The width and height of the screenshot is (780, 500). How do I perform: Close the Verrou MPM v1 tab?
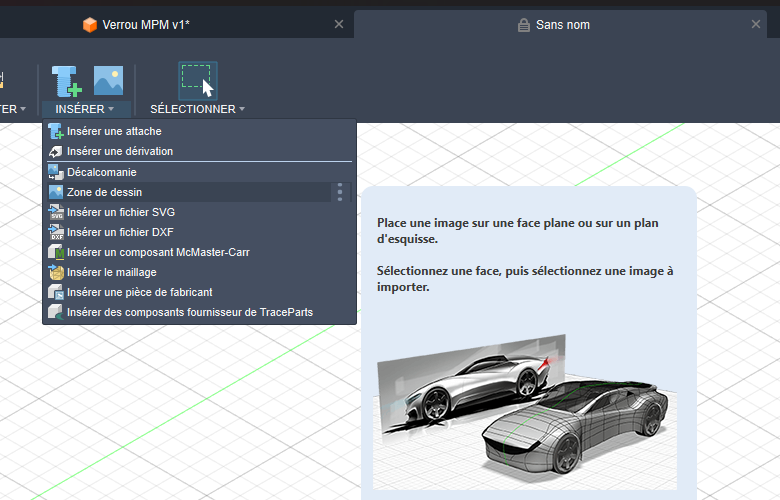[338, 24]
